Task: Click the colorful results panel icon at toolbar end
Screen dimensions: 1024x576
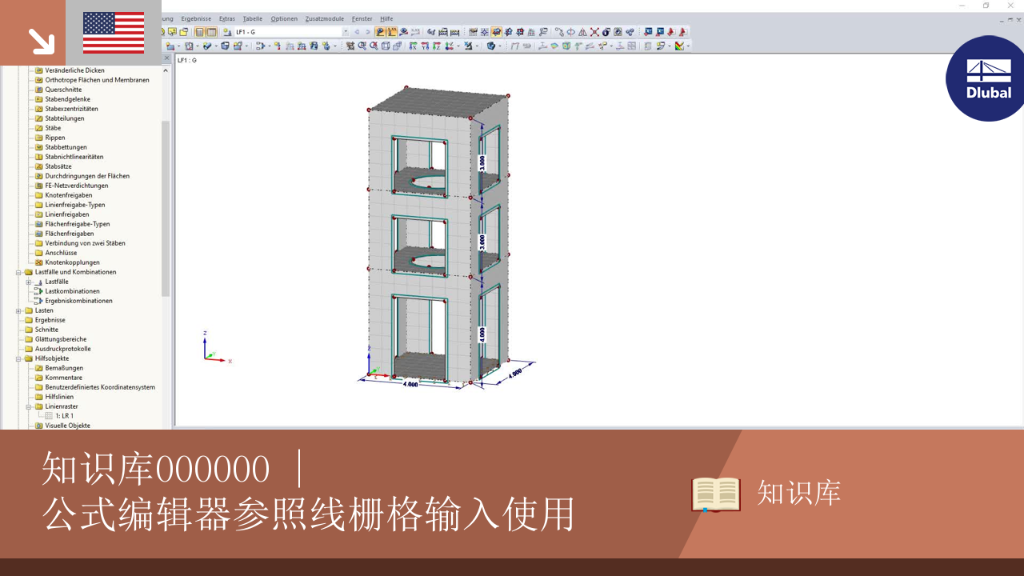Action: click(x=679, y=46)
